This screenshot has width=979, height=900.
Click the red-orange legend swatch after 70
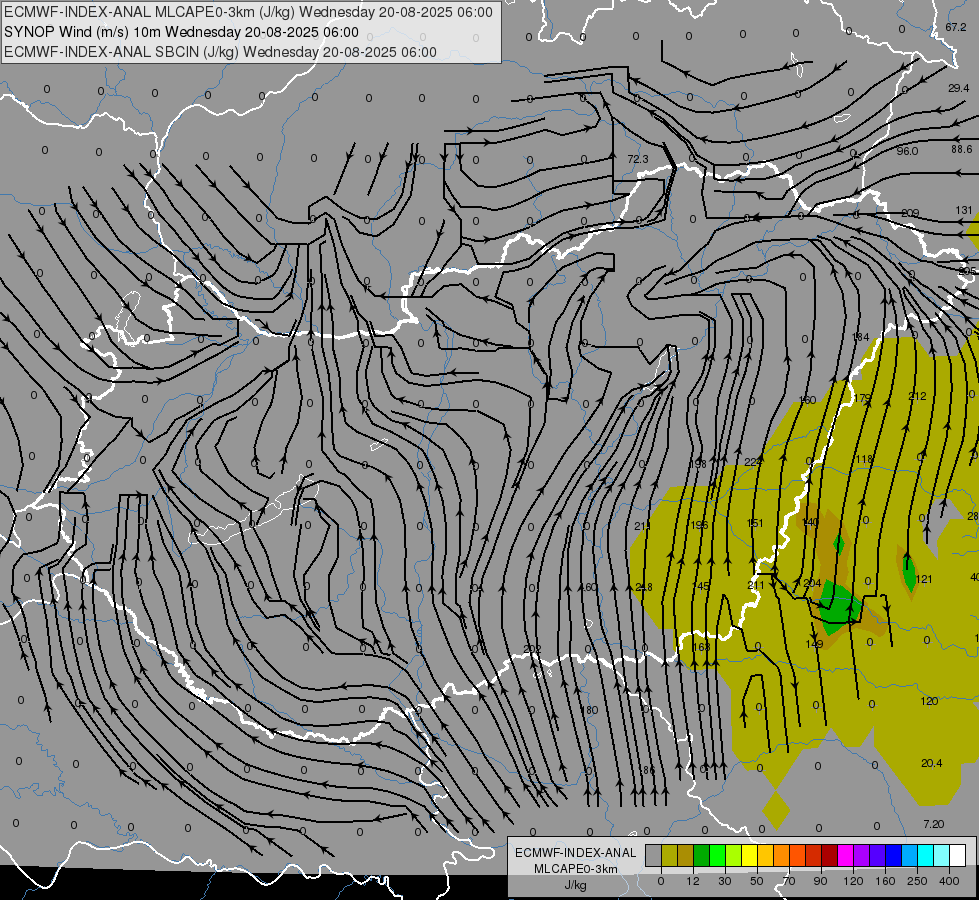pyautogui.click(x=797, y=856)
